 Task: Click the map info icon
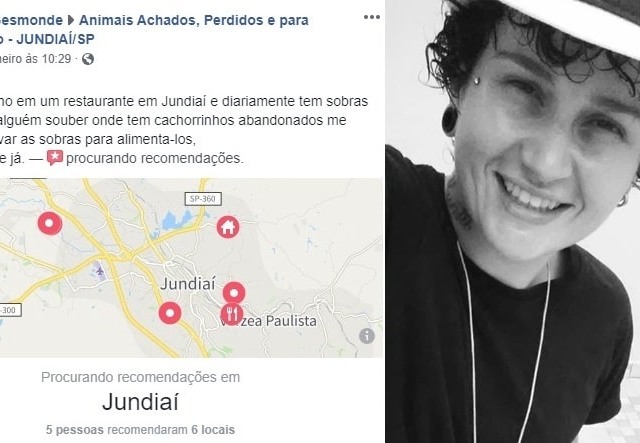coord(367,336)
